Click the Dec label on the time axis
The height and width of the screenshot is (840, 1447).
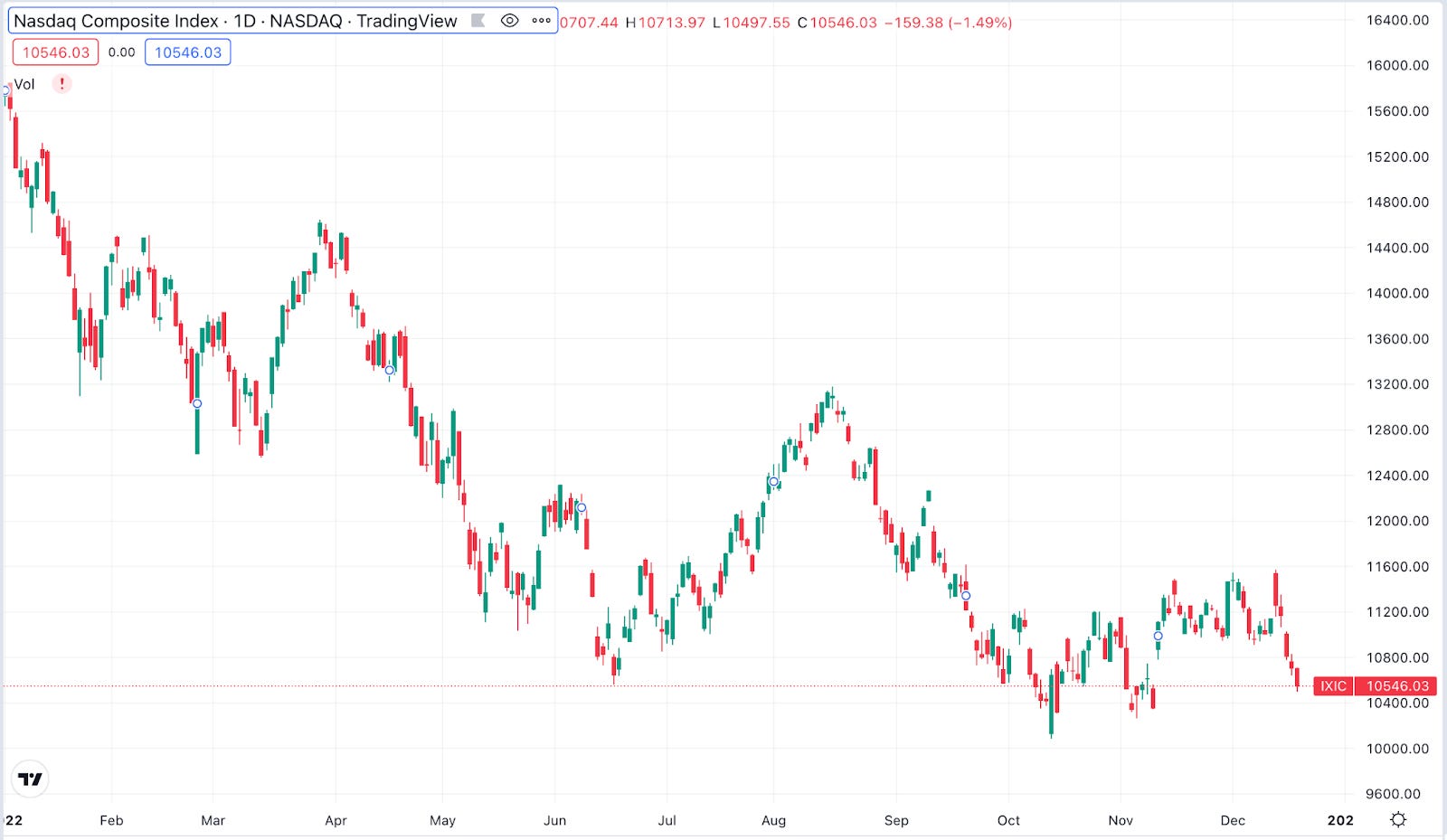point(1233,820)
